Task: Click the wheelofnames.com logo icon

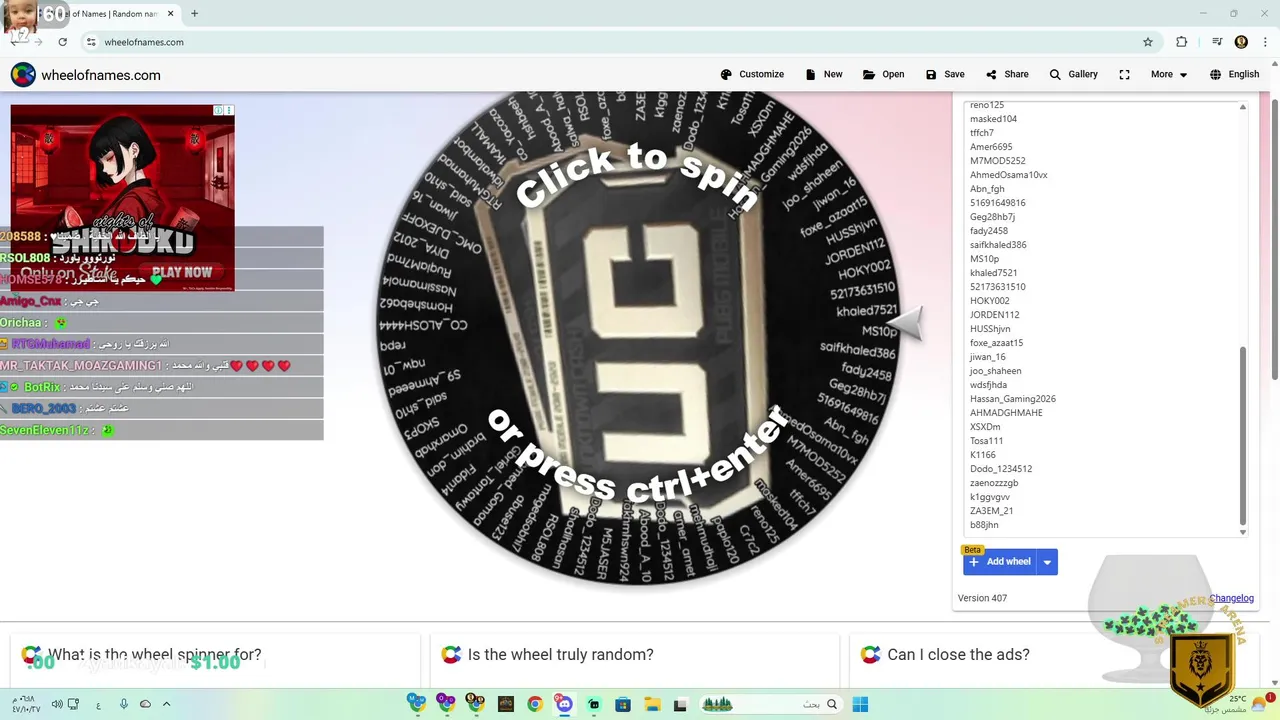Action: click(23, 75)
